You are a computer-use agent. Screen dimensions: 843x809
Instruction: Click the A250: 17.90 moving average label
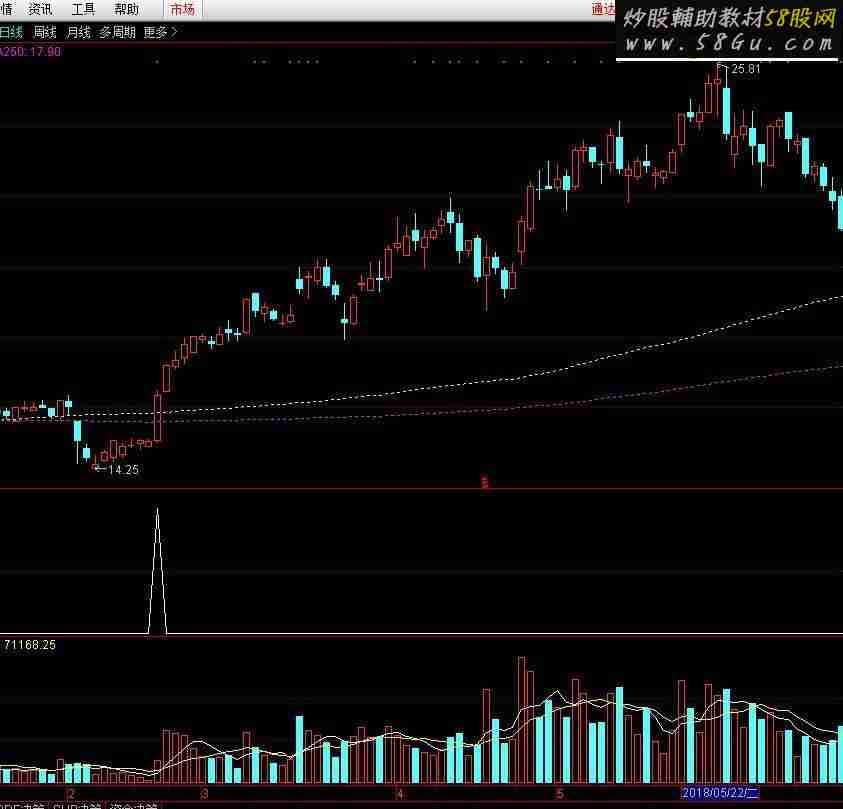click(30, 52)
